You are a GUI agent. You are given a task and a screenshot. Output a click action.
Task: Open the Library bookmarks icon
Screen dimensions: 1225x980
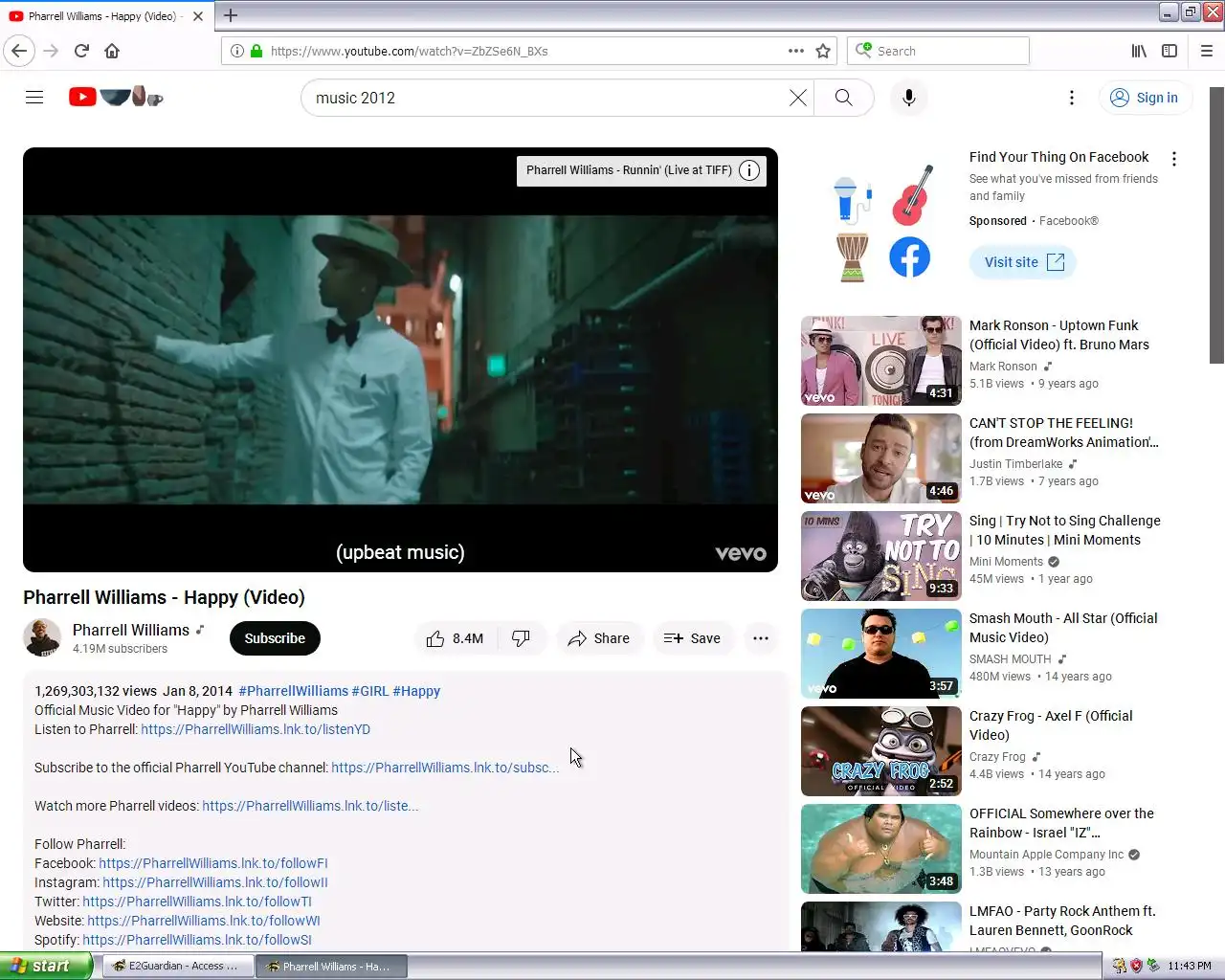pyautogui.click(x=1139, y=51)
